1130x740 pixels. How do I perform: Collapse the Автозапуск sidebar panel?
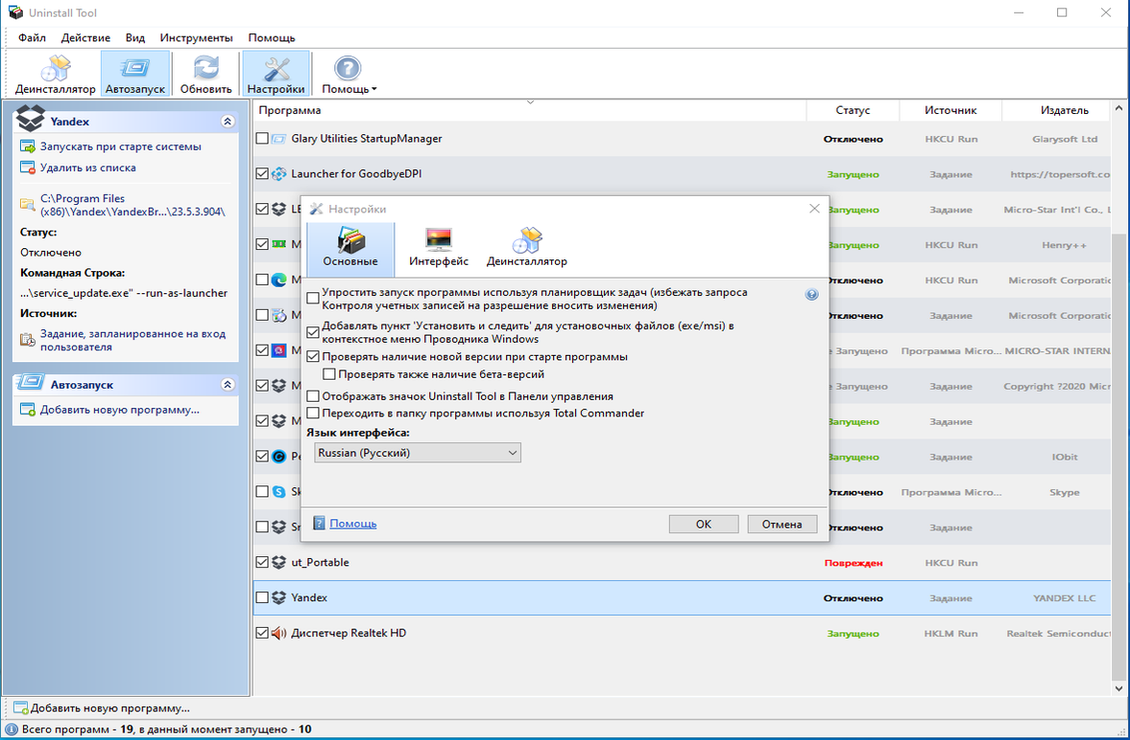click(228, 385)
